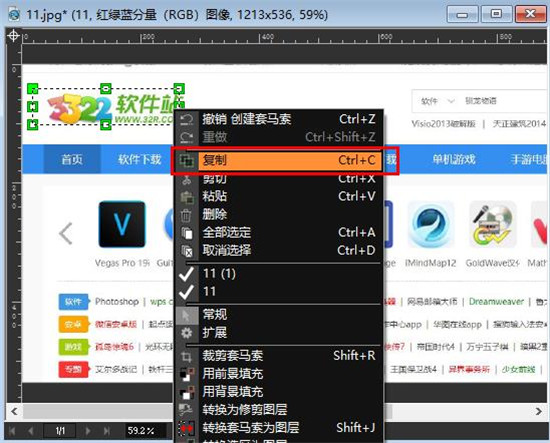Click the undo icon beside 撤销 创建套马索
The image size is (550, 443).
[186, 120]
